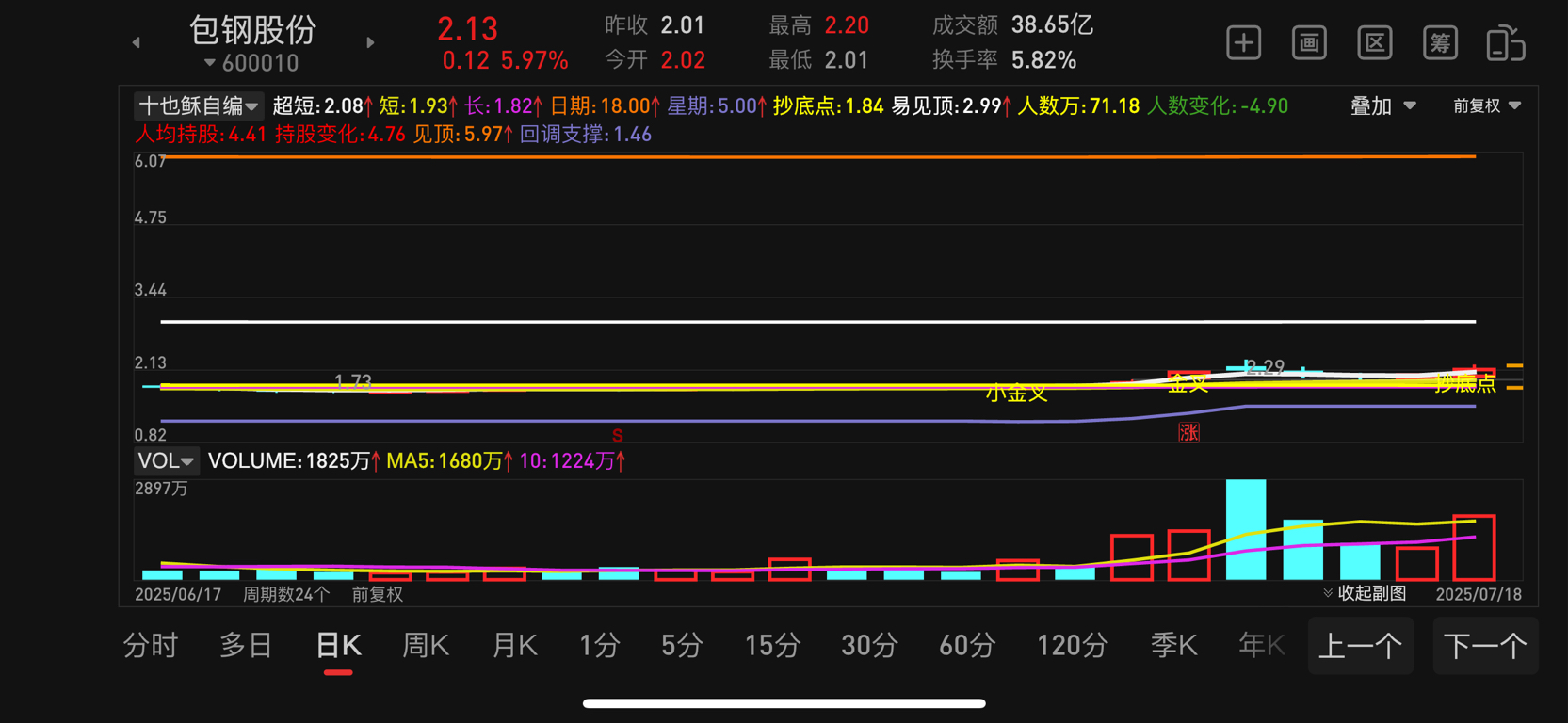Switch to 多日 tab

246,646
